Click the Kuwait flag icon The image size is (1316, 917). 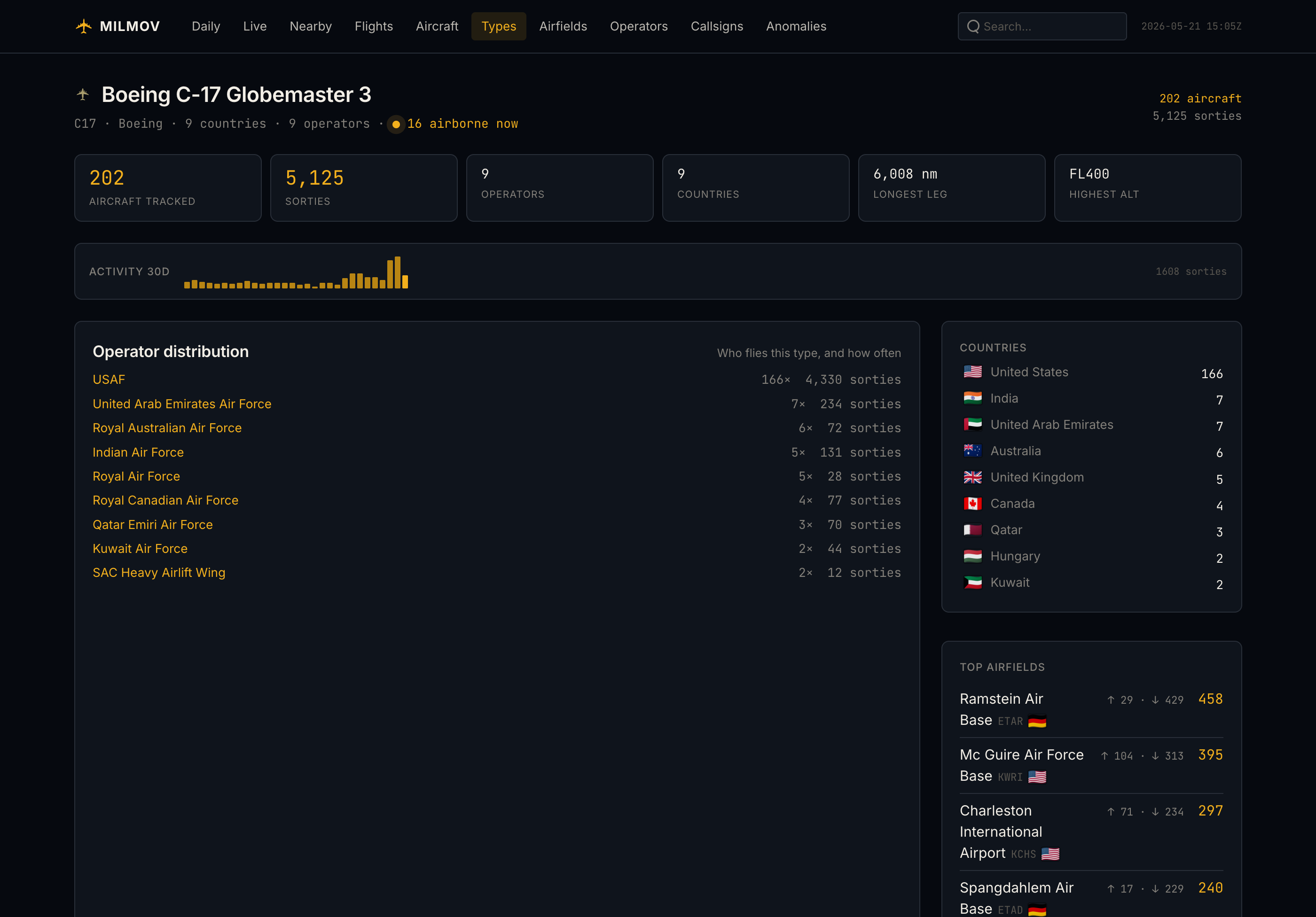point(973,583)
